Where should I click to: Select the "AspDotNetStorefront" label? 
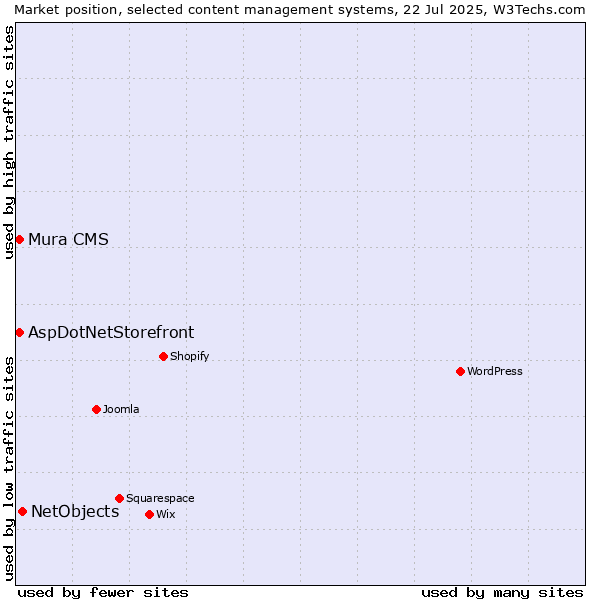click(111, 333)
